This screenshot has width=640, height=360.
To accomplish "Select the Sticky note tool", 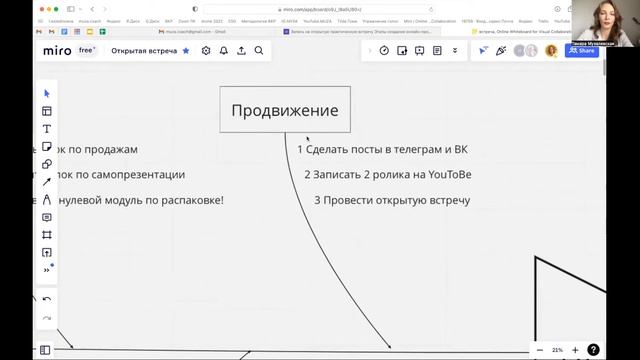I will pos(47,147).
